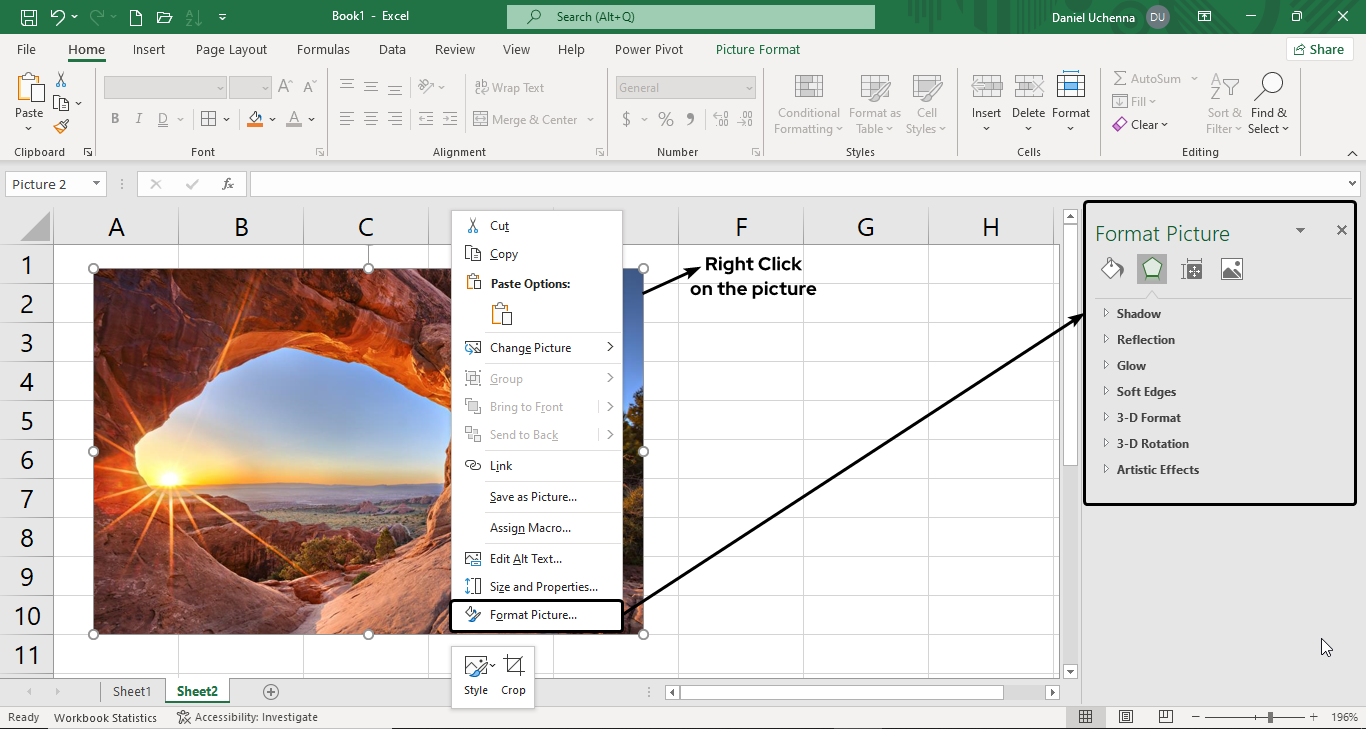Image resolution: width=1366 pixels, height=729 pixels.
Task: Switch to Sheet1 tab
Action: click(132, 691)
